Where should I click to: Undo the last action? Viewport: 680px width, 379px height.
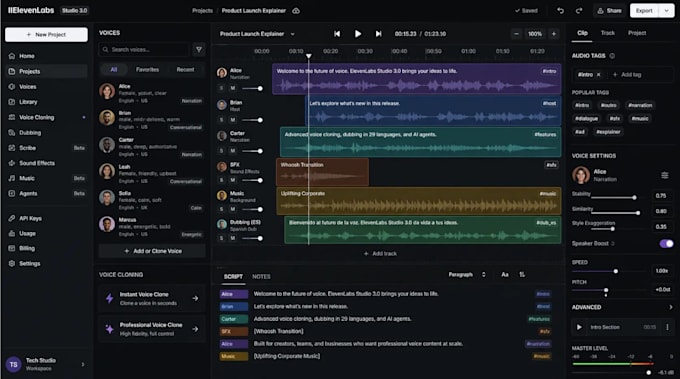pos(560,10)
